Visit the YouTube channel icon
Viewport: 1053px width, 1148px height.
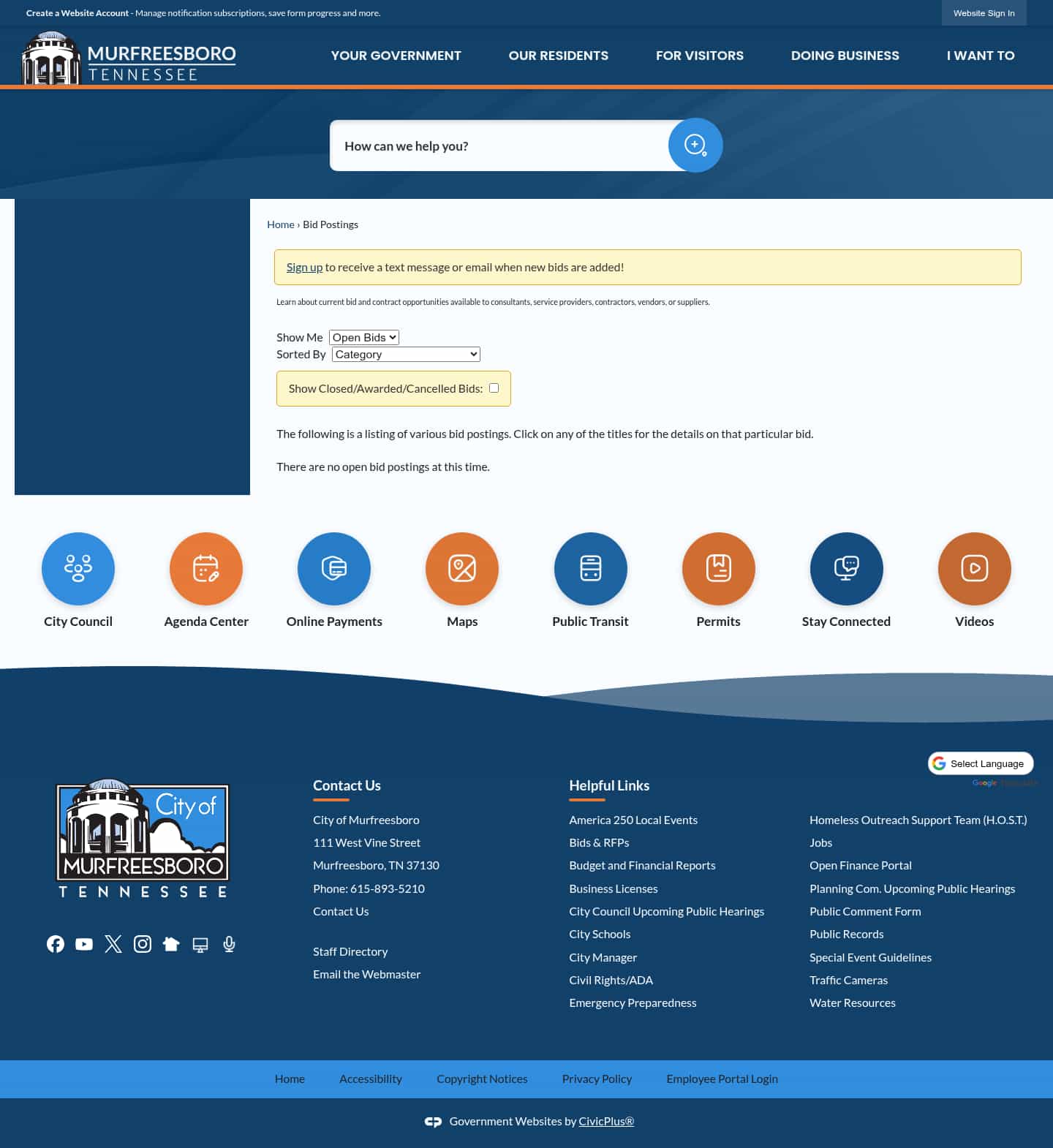pyautogui.click(x=84, y=944)
